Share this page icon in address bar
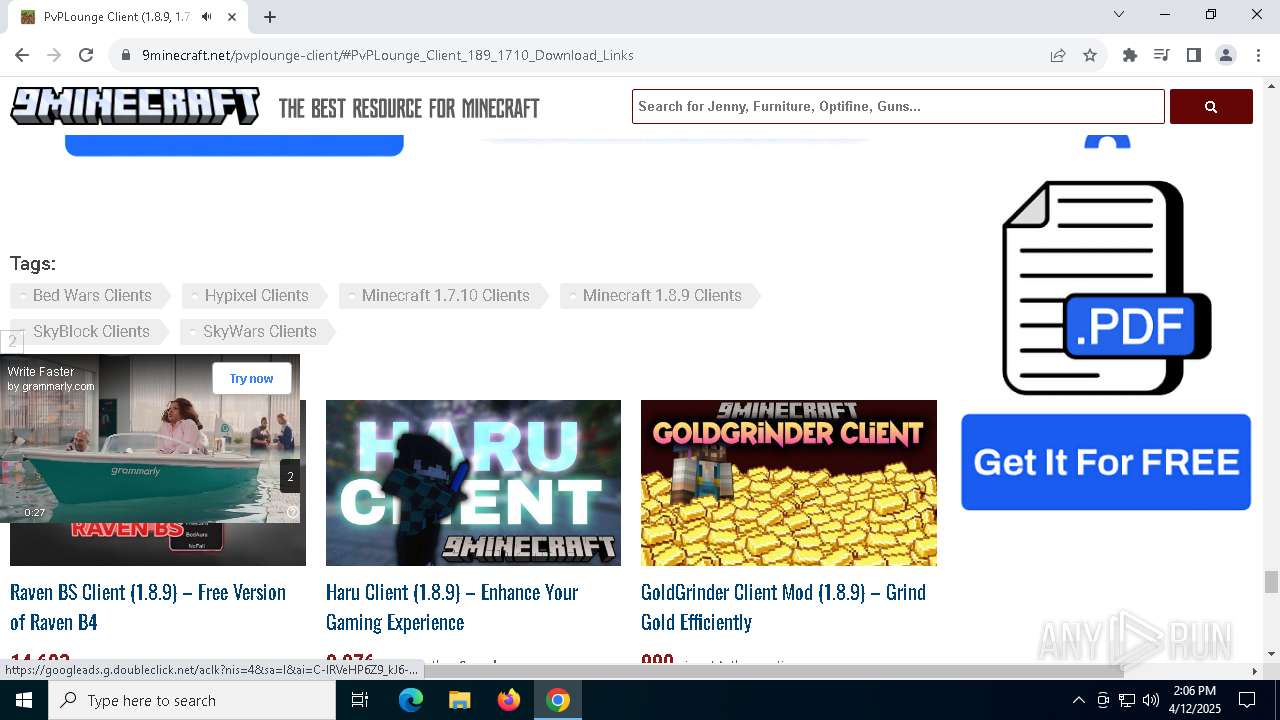 1058,55
